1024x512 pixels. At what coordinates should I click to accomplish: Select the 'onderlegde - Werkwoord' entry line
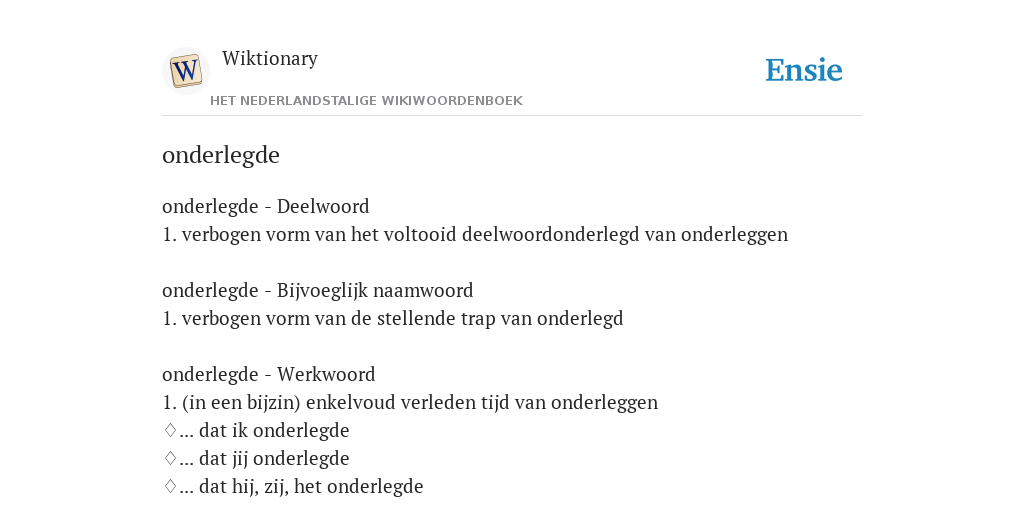tap(269, 374)
